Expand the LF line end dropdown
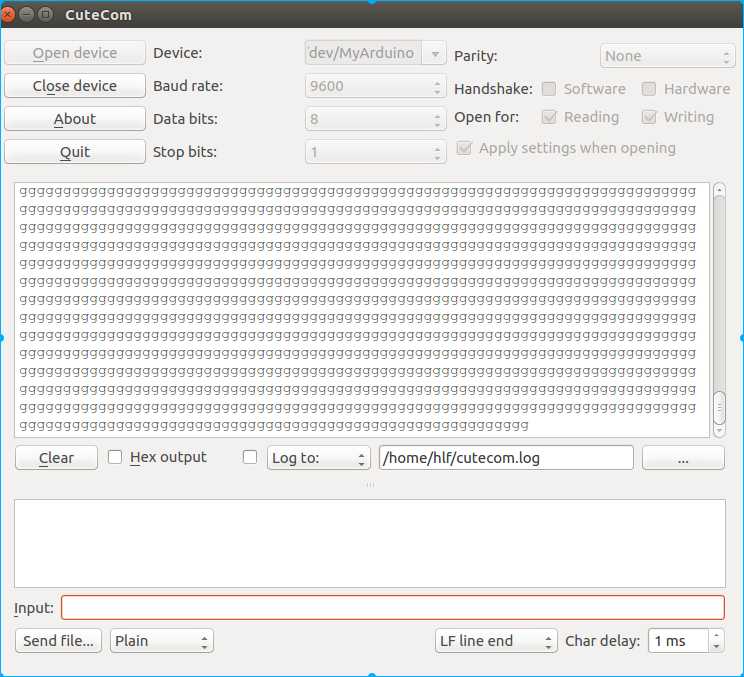 point(495,641)
